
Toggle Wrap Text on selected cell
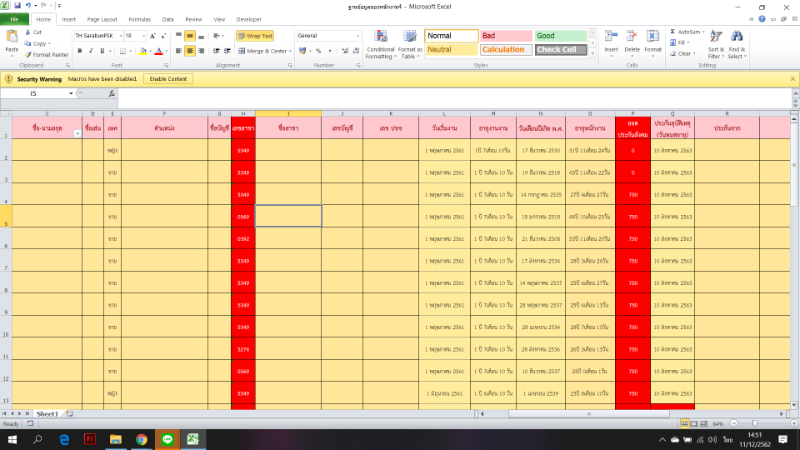[x=254, y=36]
